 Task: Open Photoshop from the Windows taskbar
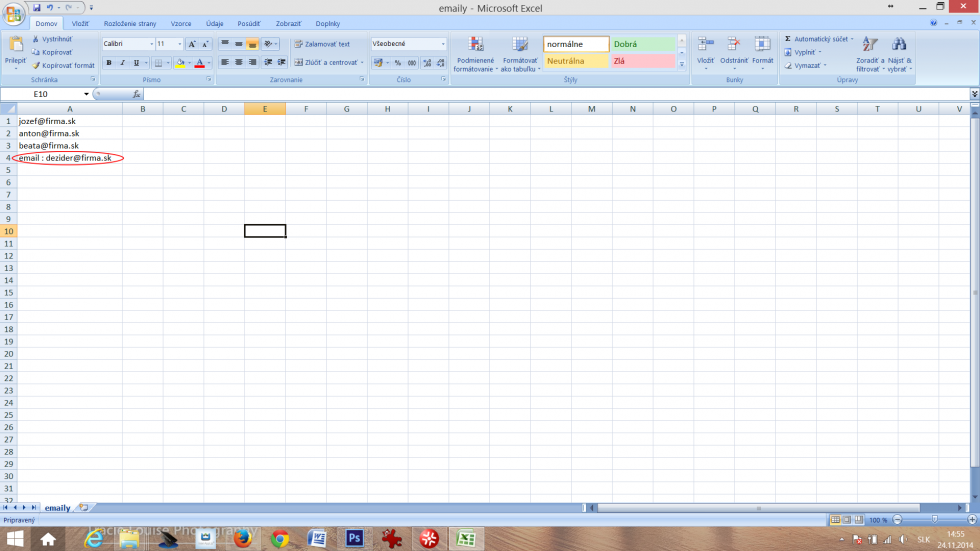pos(354,538)
